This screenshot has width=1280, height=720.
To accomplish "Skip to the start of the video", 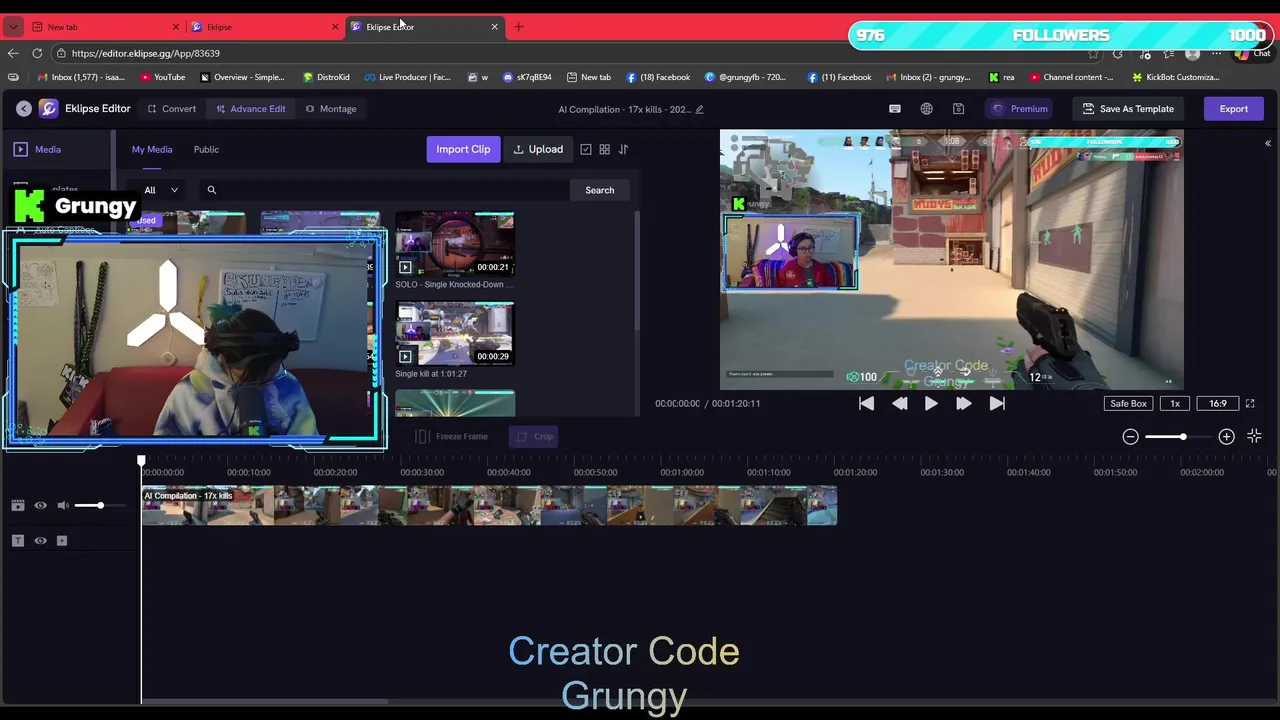I will coord(866,403).
